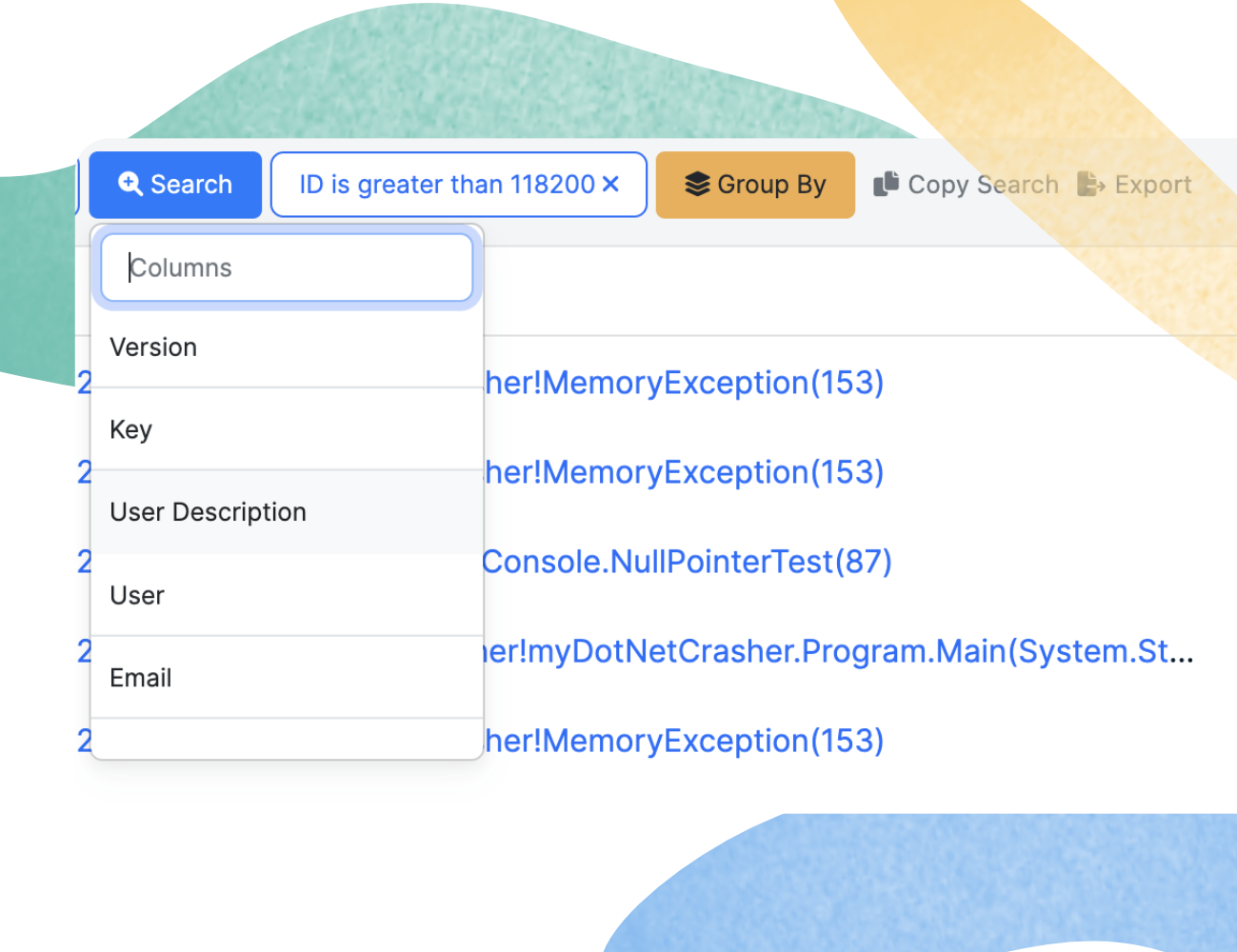Pick the User Description column option
Image resolution: width=1237 pixels, height=952 pixels.
(287, 512)
